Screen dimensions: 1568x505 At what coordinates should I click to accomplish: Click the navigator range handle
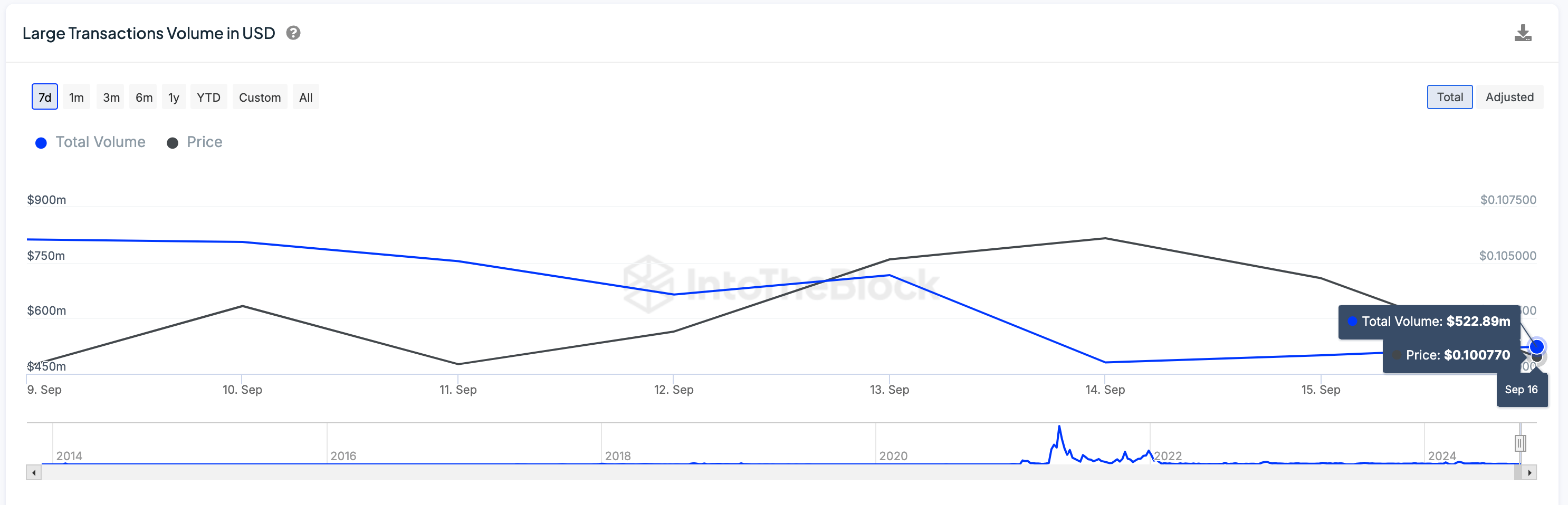[x=1519, y=443]
